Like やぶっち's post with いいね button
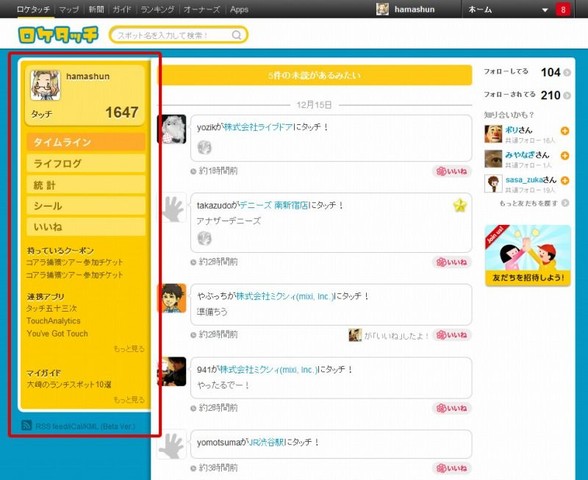Viewport: 588px width, 480px height. pyautogui.click(x=452, y=335)
